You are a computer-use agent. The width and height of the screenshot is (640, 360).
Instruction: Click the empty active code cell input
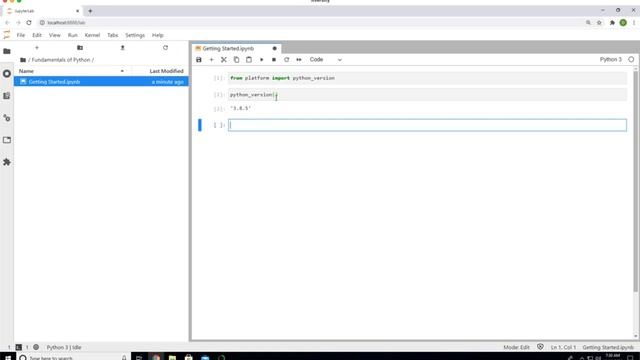tap(427, 125)
